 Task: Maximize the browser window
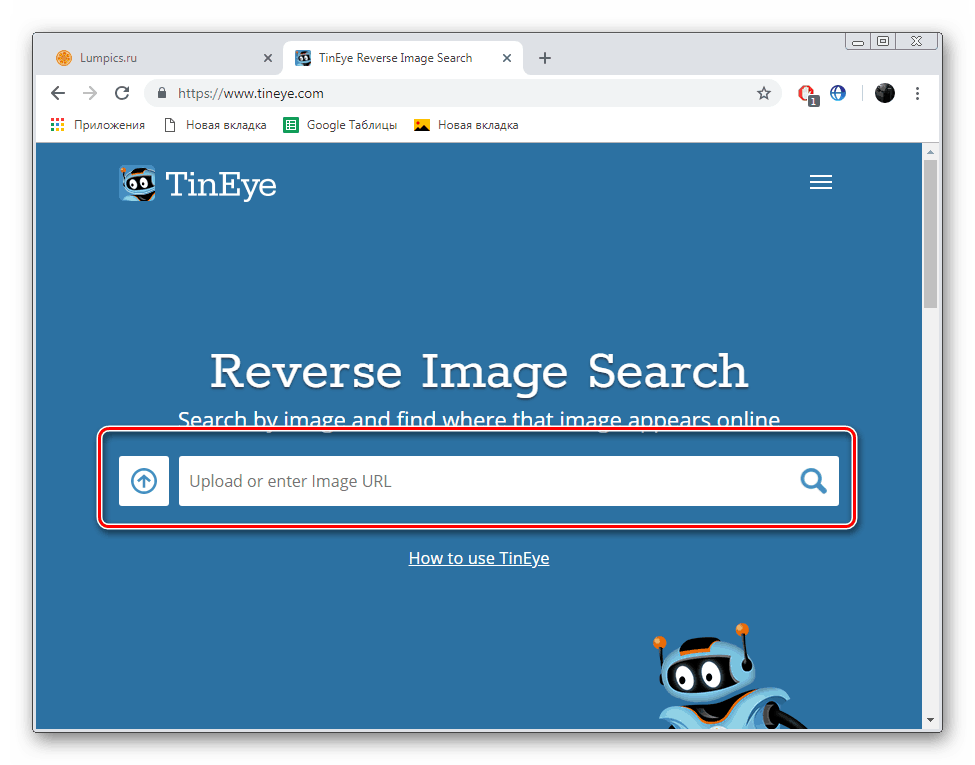883,42
